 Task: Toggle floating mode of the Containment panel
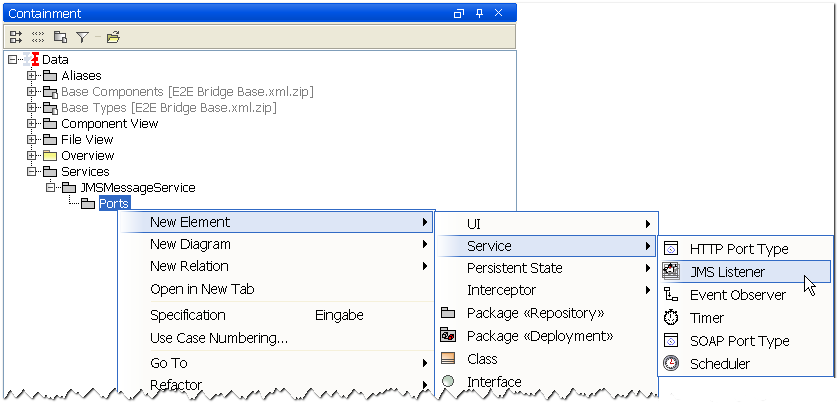pyautogui.click(x=459, y=13)
